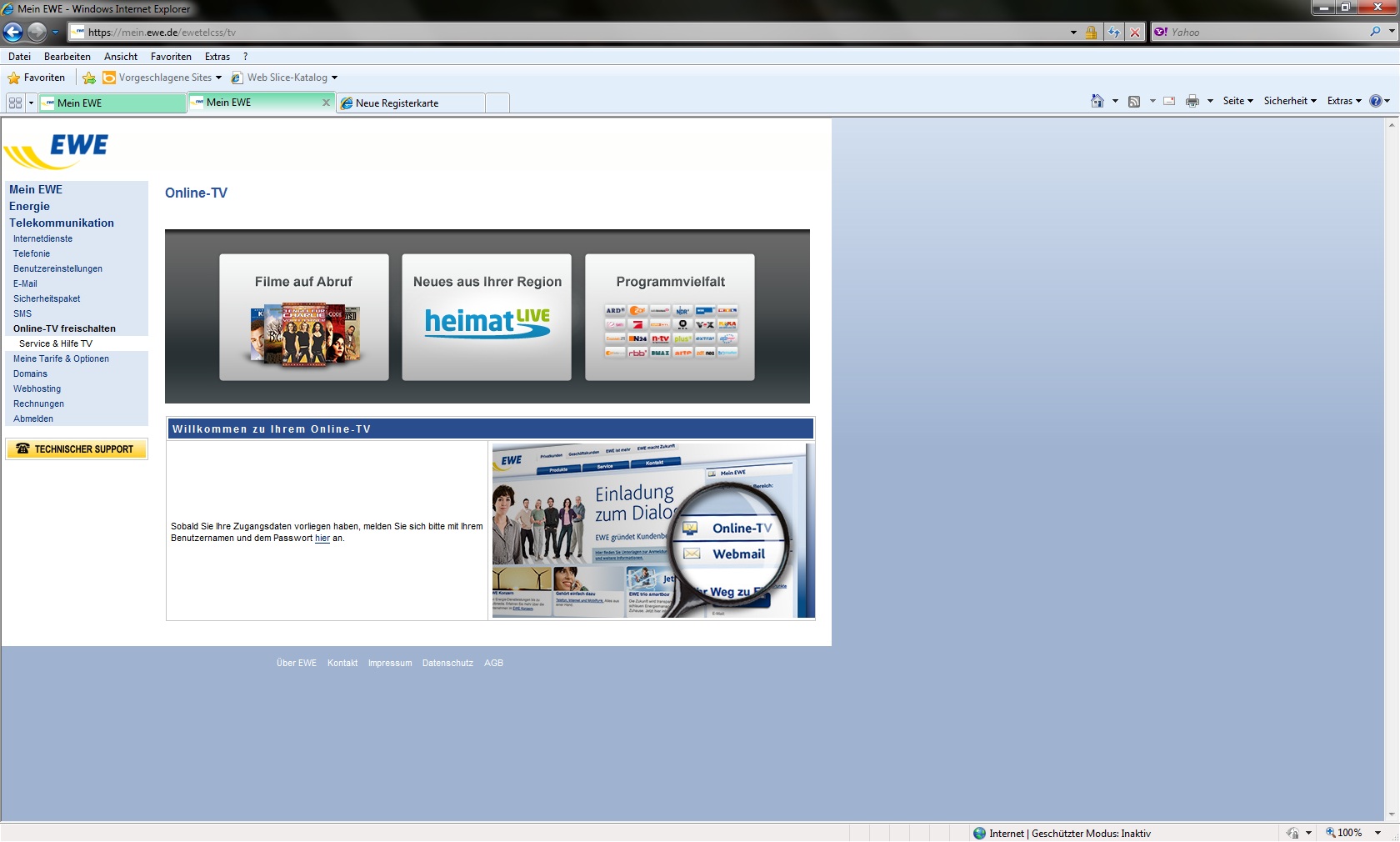The height and width of the screenshot is (842, 1400).
Task: Click Abmelden to log out
Action: (x=33, y=418)
